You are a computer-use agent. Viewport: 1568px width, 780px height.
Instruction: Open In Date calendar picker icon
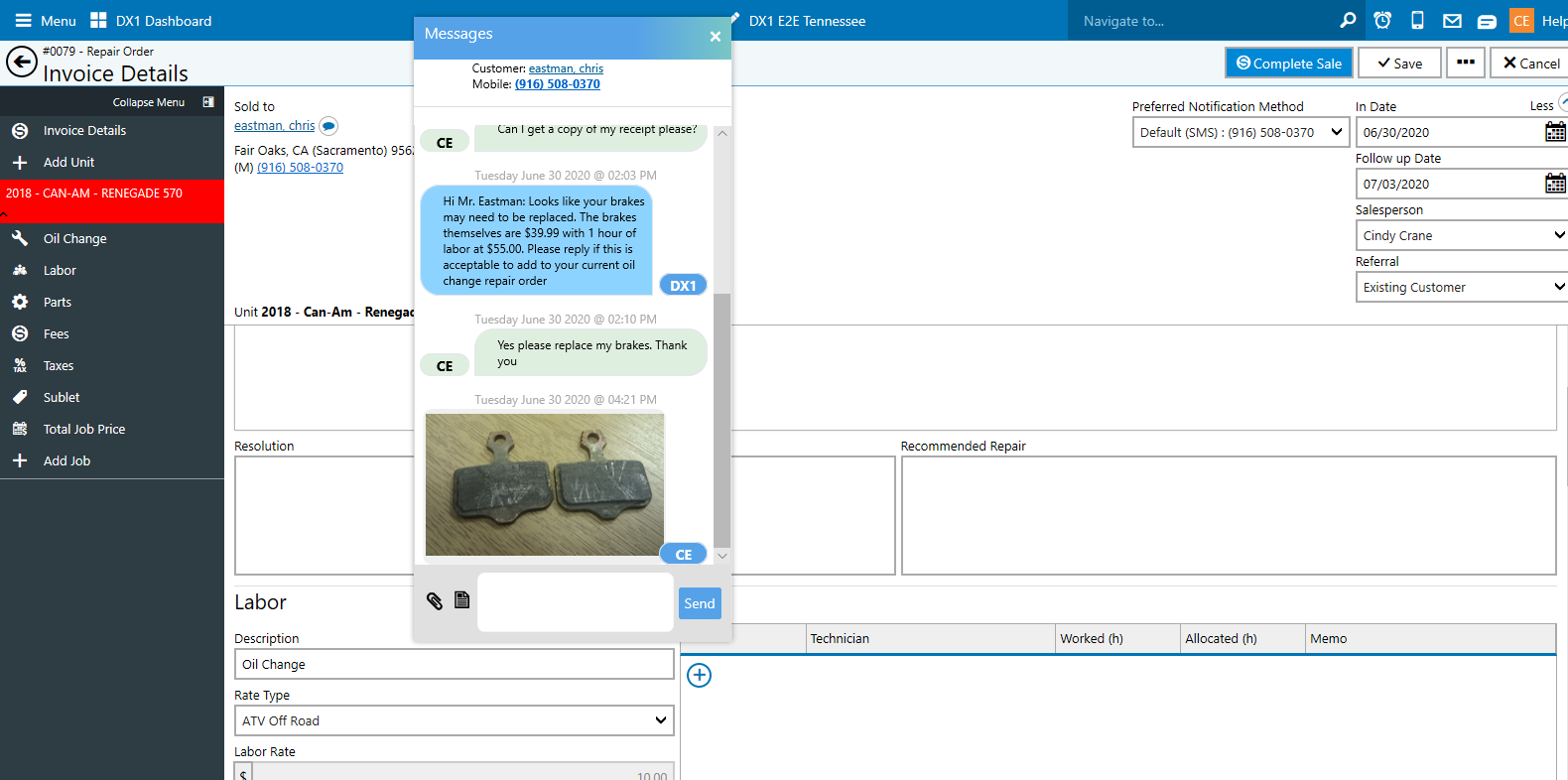coord(1555,132)
